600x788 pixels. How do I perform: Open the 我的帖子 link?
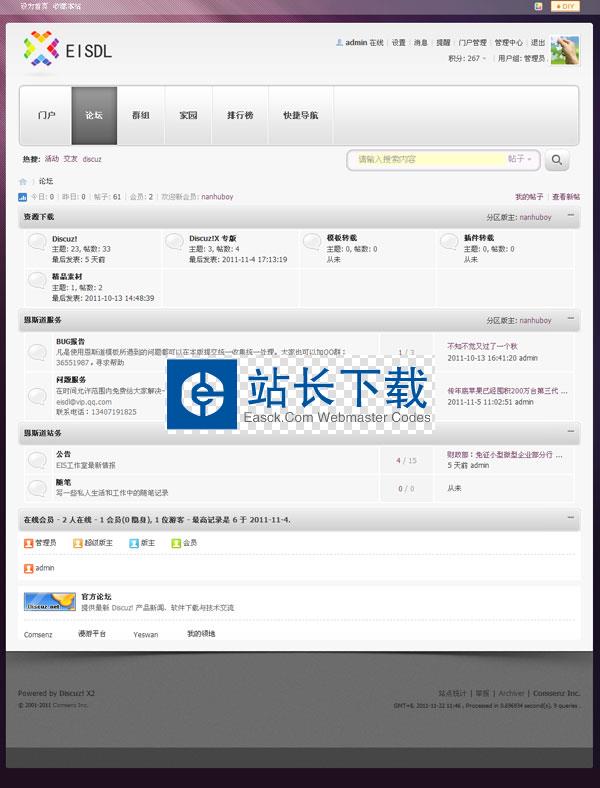pos(529,197)
